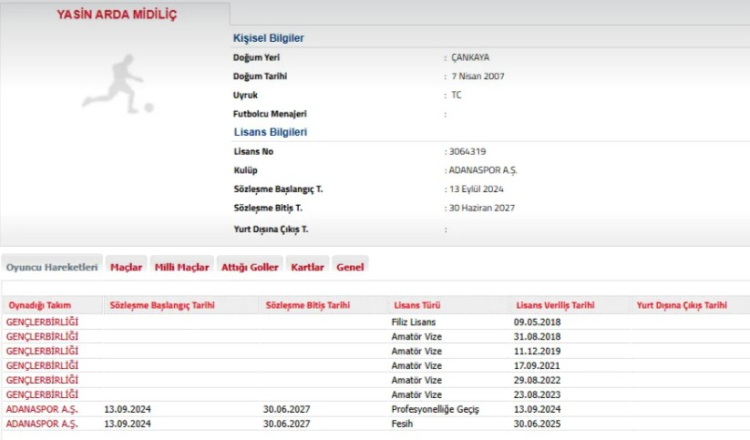This screenshot has width=750, height=440.
Task: Open GENÇLERBİRLİĞİ entry dated 23.08.2023
Action: [x=42, y=395]
